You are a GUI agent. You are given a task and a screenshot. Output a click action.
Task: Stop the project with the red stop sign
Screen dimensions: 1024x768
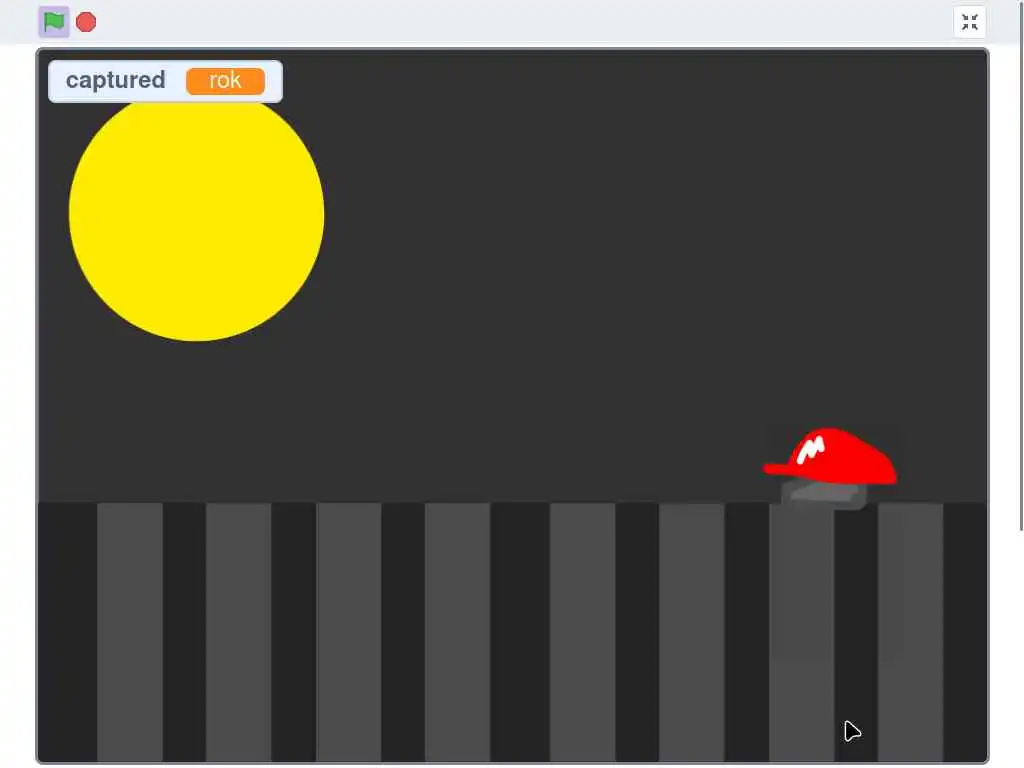tap(86, 22)
